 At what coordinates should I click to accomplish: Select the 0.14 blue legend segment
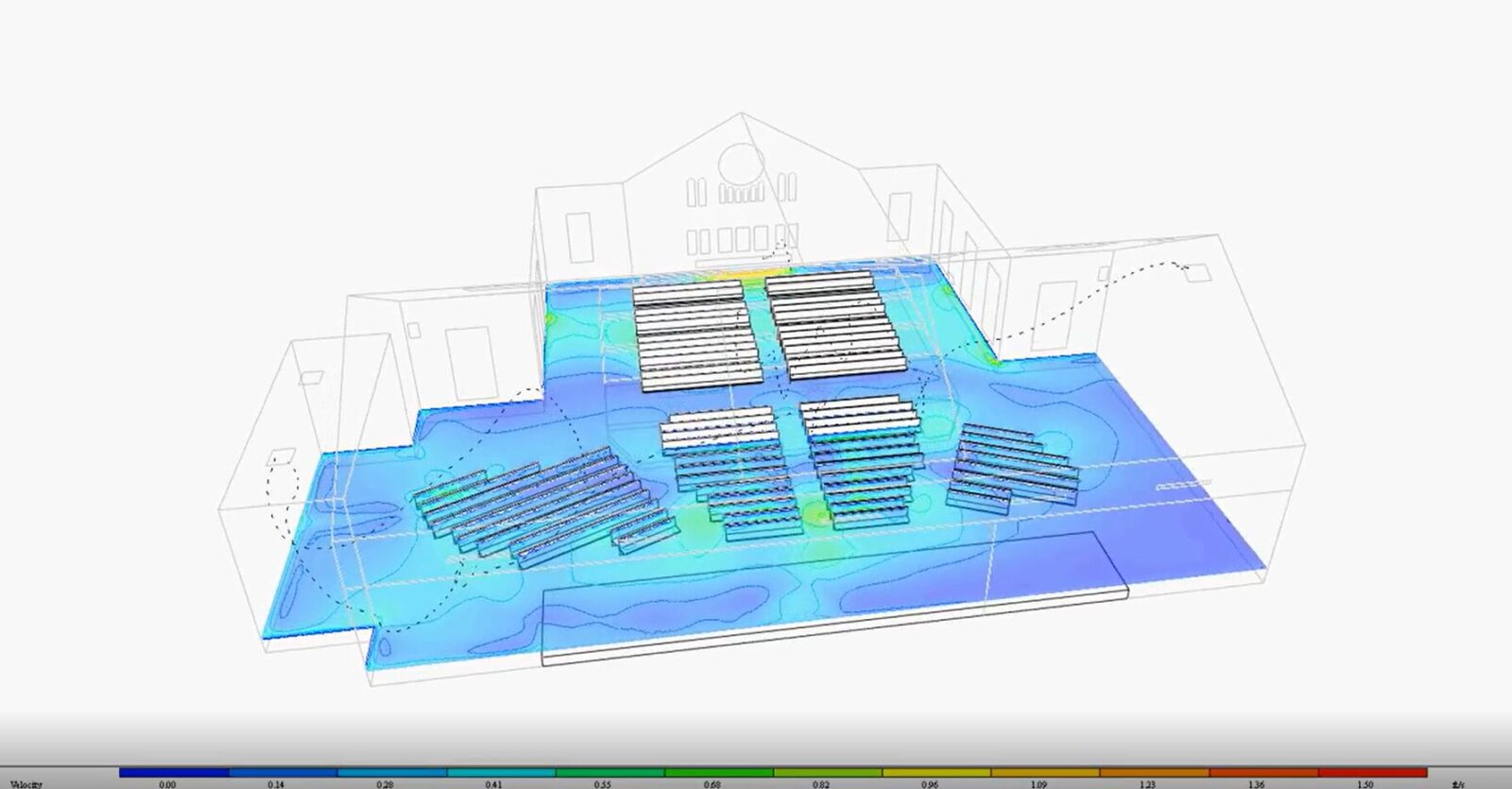(x=283, y=773)
